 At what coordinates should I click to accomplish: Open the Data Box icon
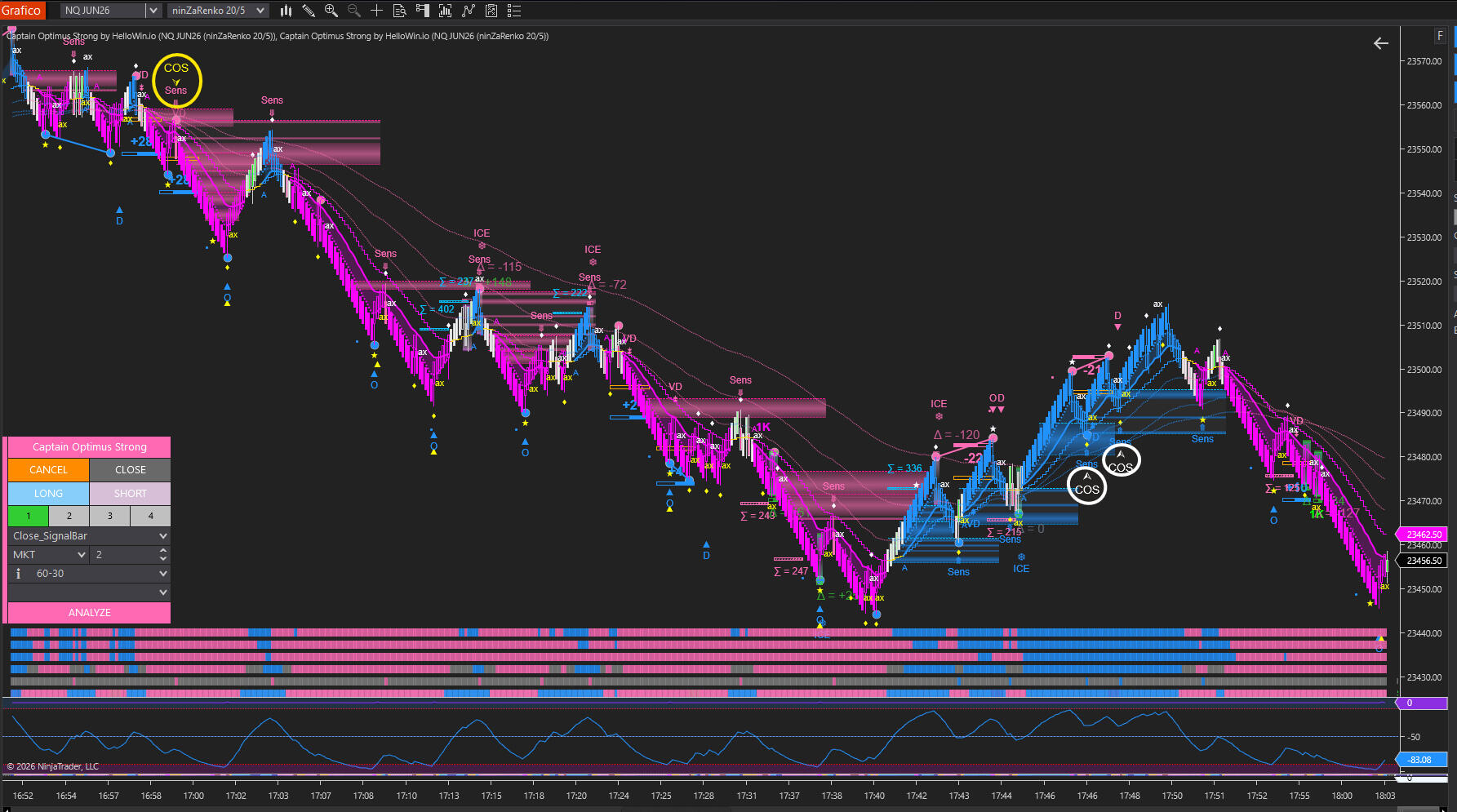click(400, 11)
